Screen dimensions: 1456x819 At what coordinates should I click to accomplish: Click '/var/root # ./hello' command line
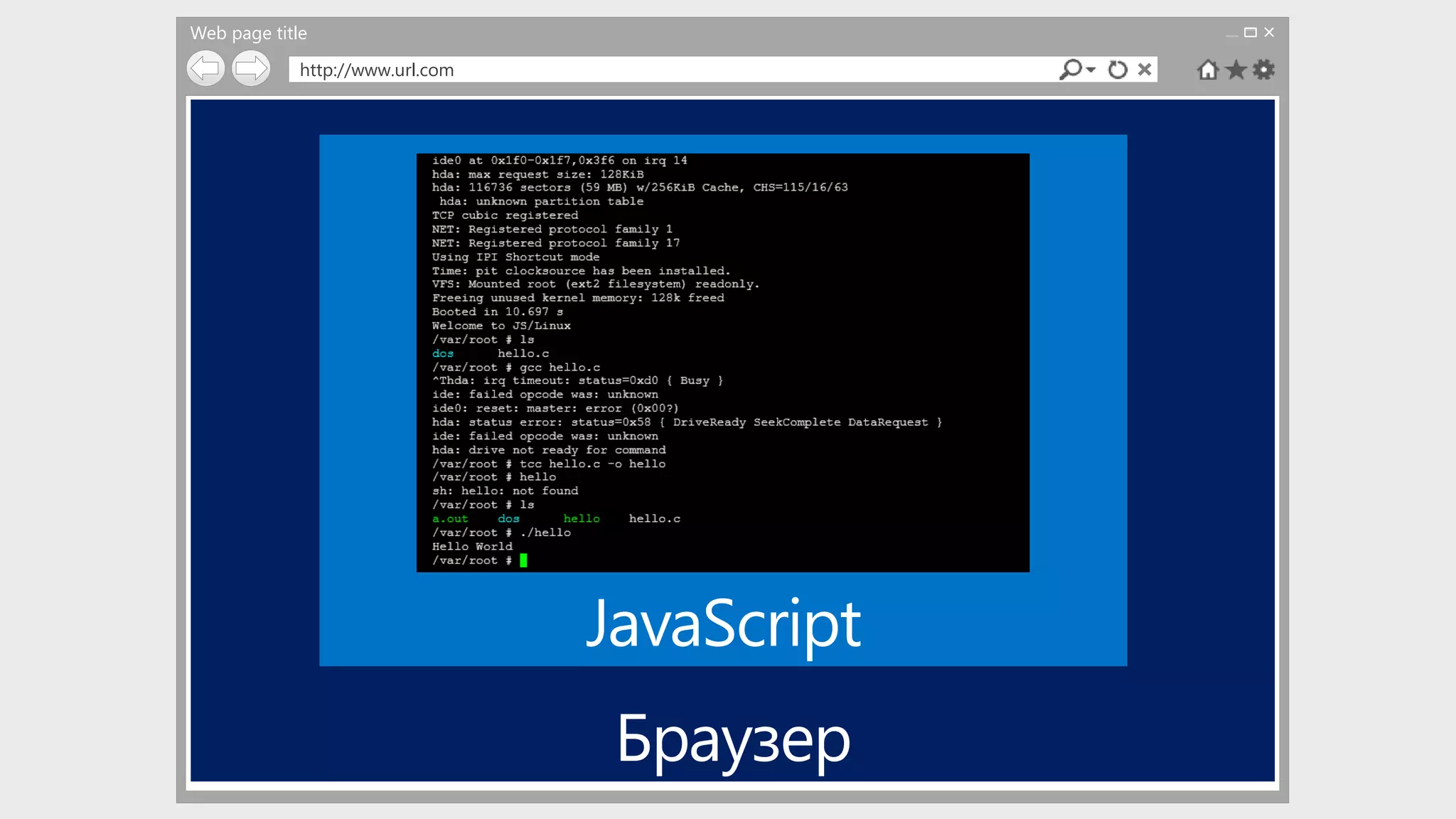[x=501, y=532]
